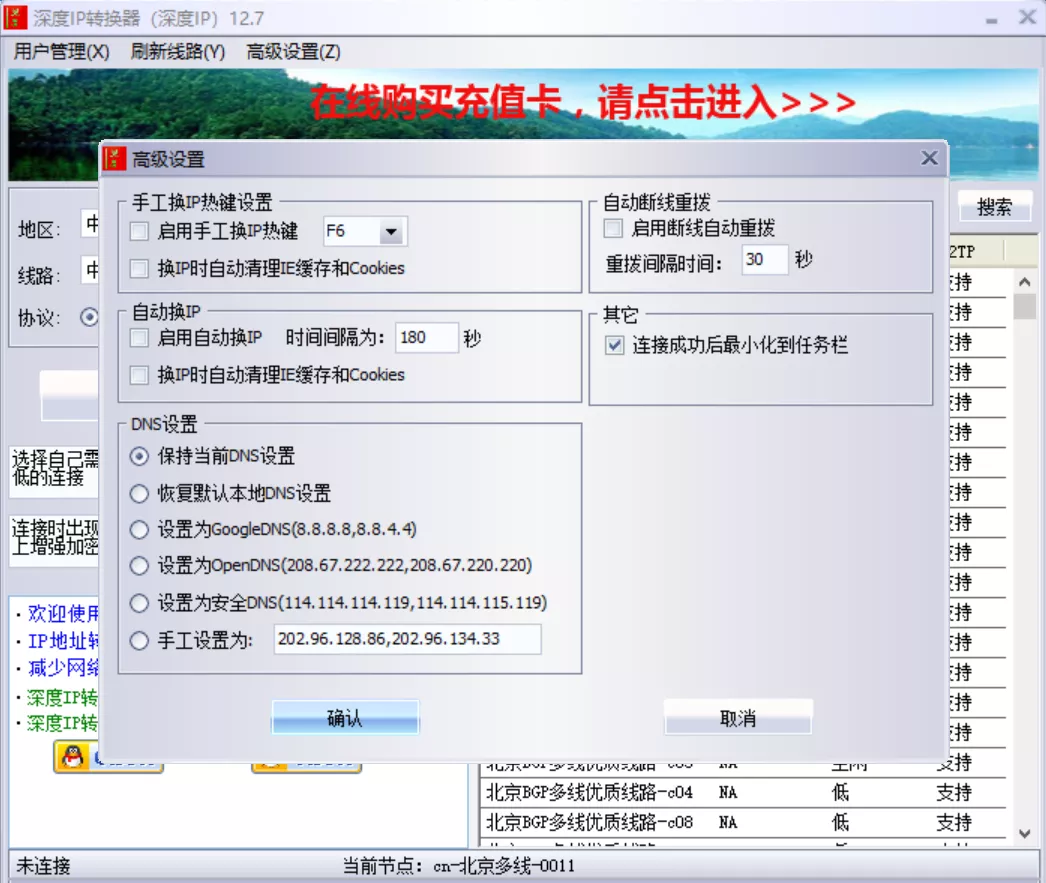Tick the manual-hotkey section's IE cache and Cookies checkbox

tap(139, 268)
